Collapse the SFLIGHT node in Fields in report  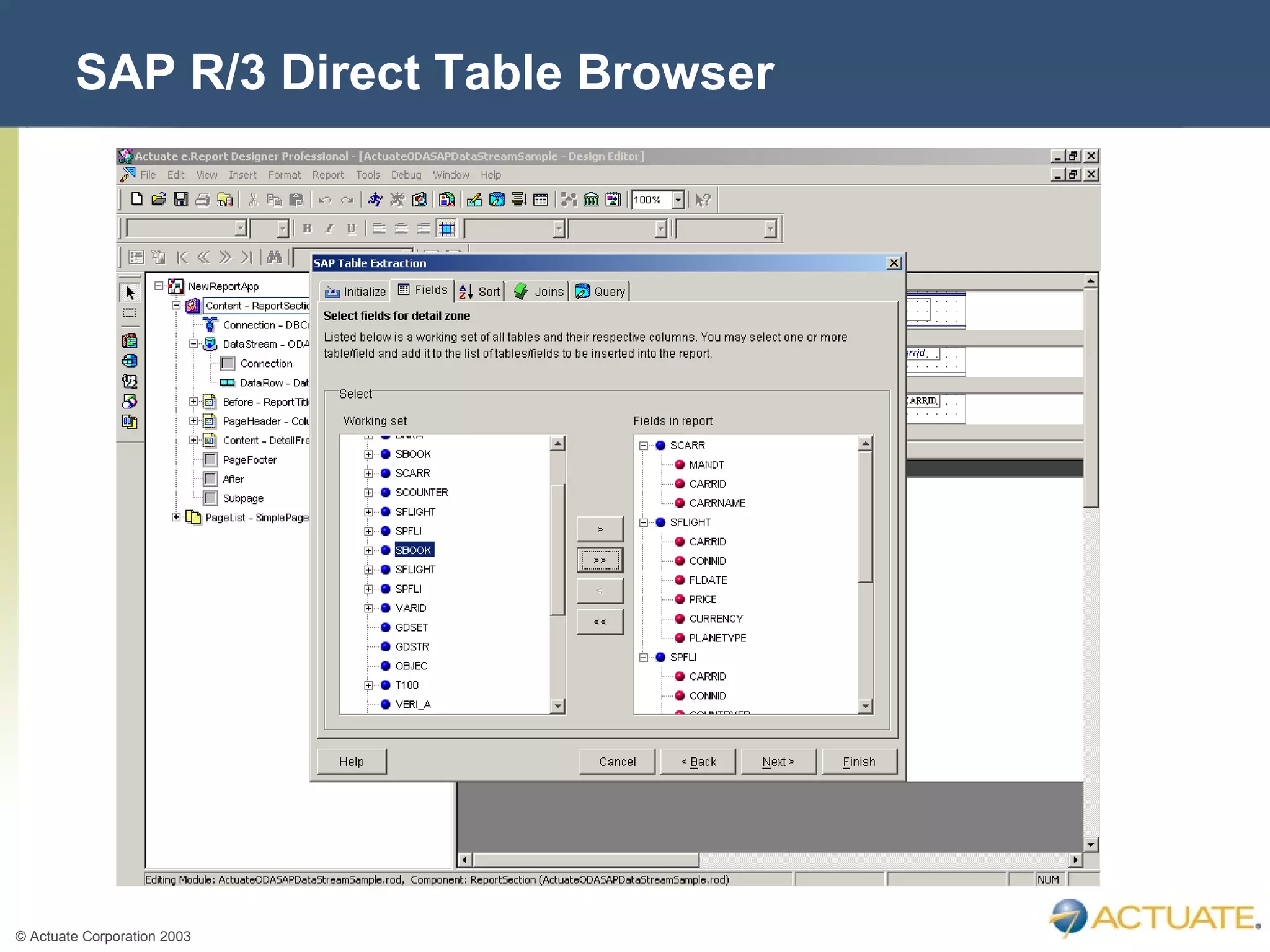click(644, 522)
